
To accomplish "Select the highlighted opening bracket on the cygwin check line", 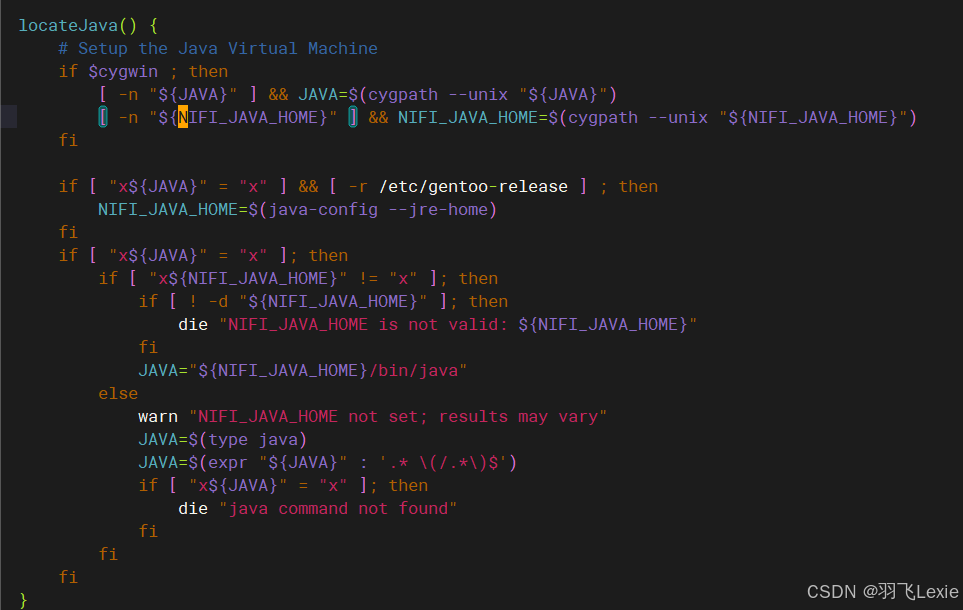I will (103, 117).
